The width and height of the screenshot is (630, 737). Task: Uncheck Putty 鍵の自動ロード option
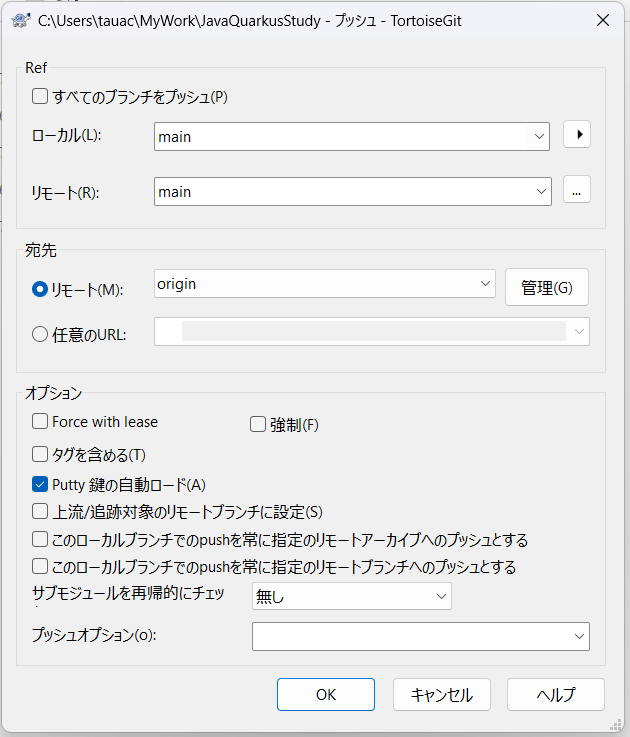(41, 485)
